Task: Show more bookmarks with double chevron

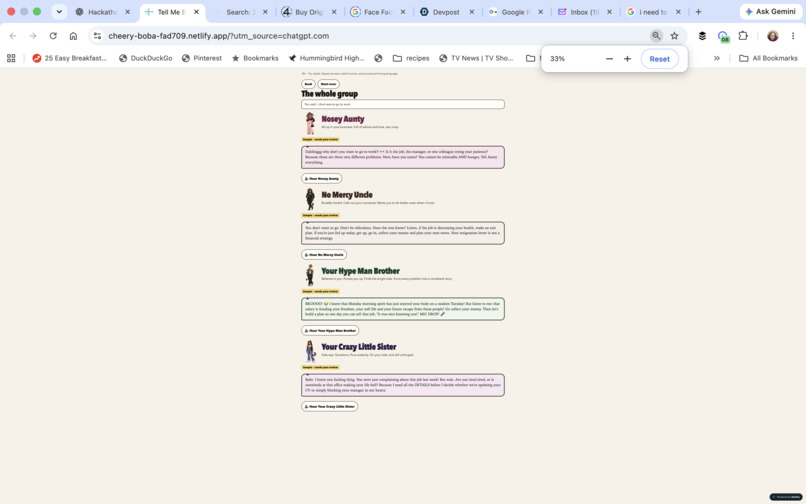Action: pos(717,58)
